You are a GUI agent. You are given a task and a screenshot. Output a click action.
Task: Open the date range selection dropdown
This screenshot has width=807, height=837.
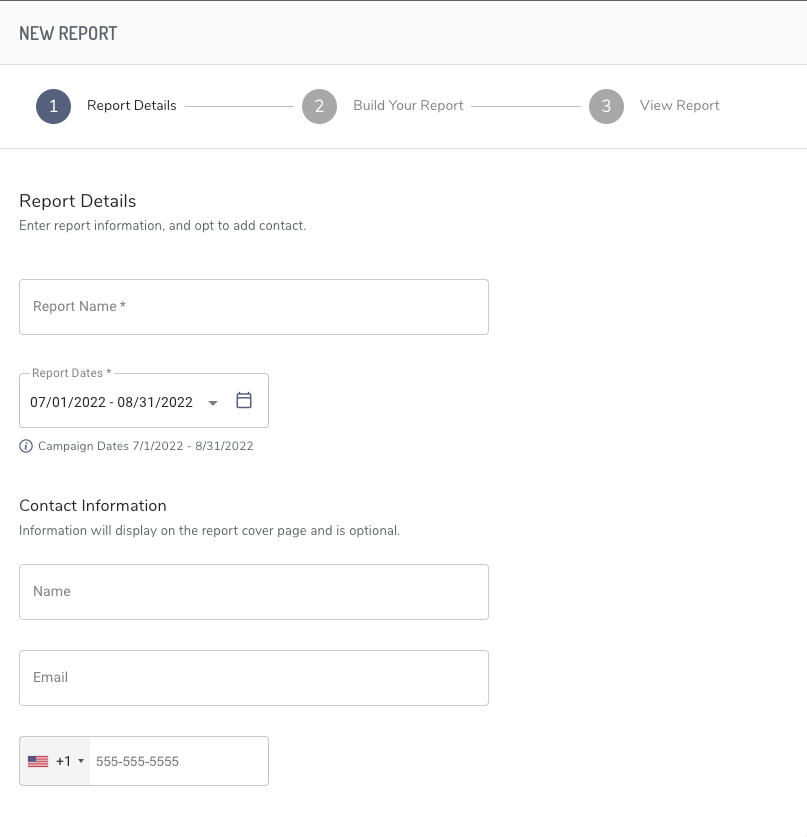click(213, 402)
